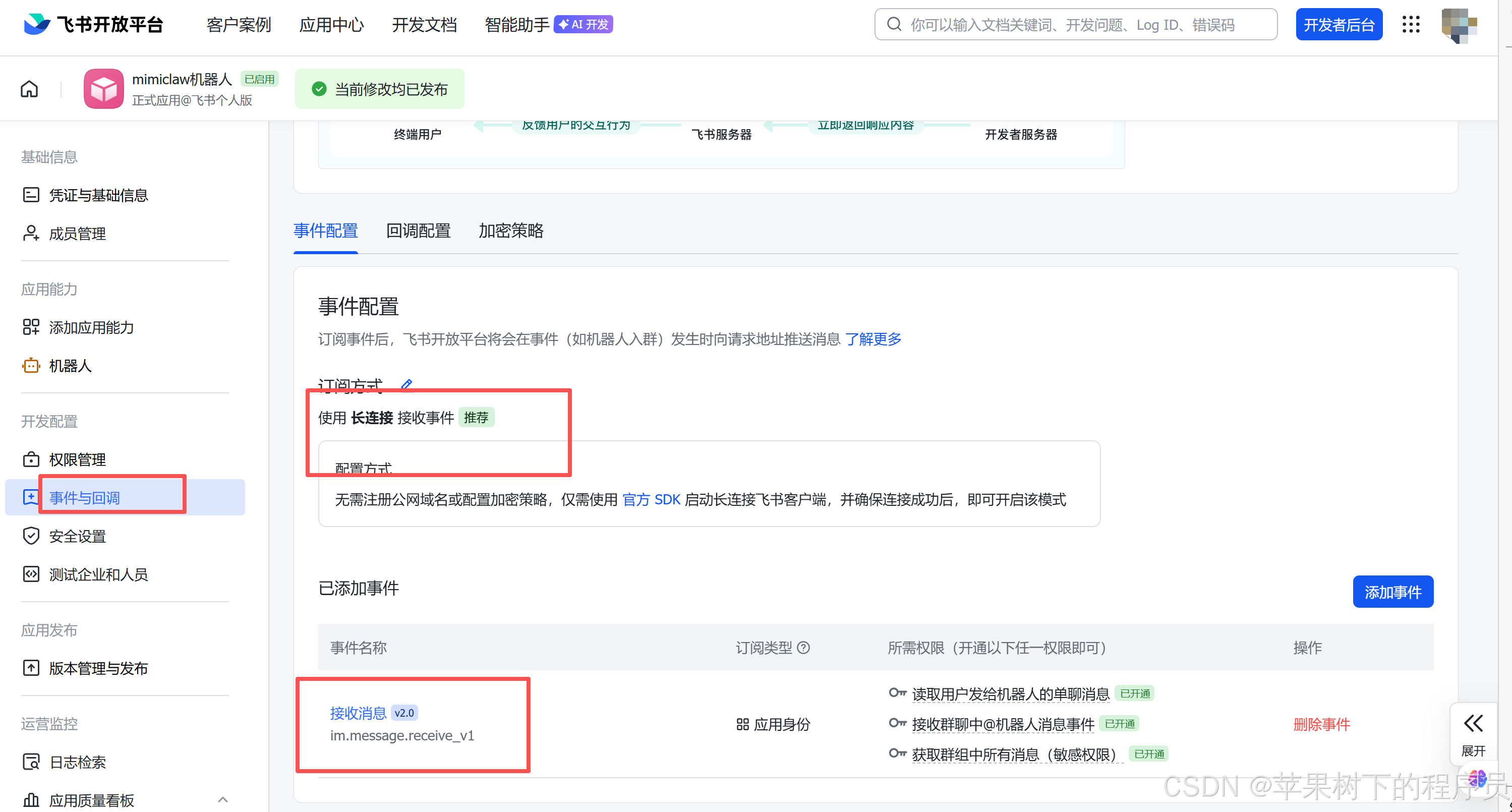
Task: Click the edit pencil next to 订阅方式
Action: click(406, 385)
